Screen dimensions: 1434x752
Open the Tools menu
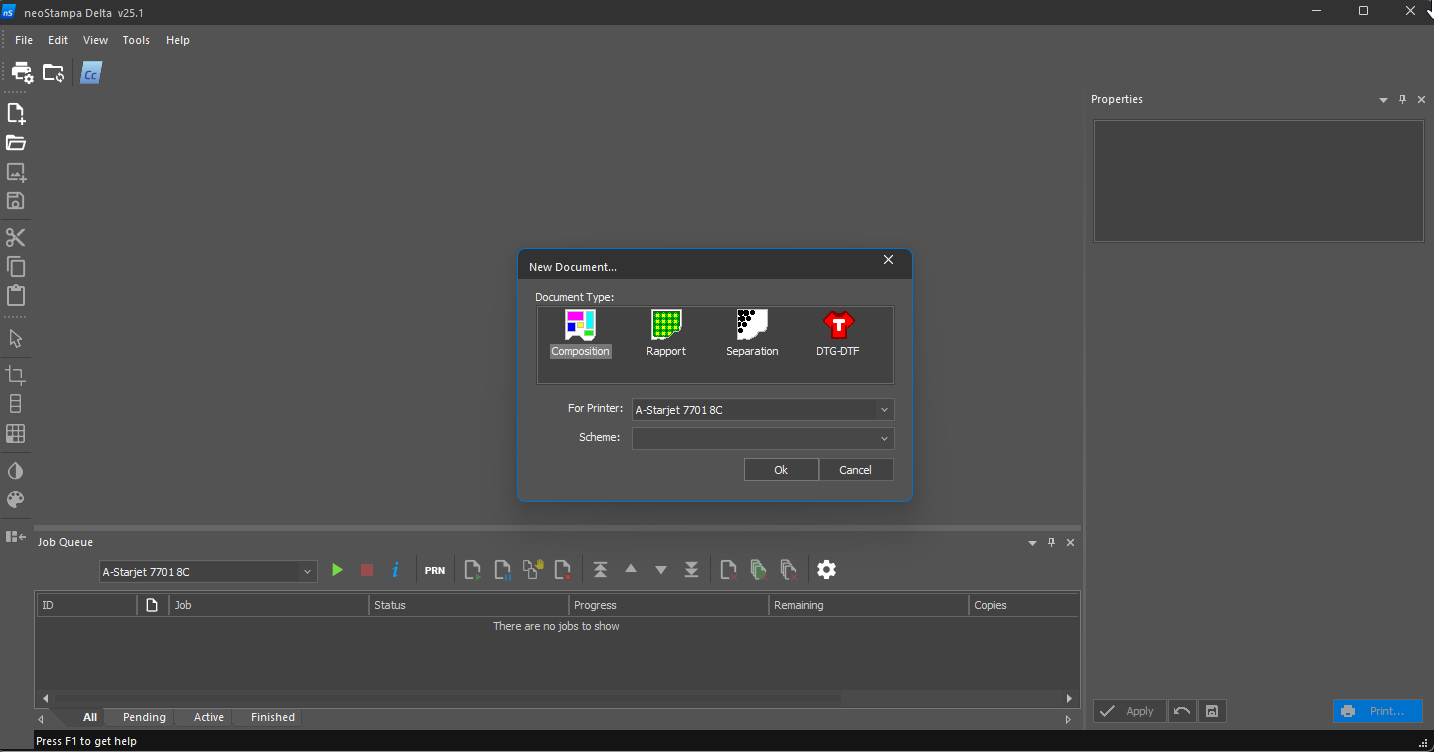[x=136, y=40]
